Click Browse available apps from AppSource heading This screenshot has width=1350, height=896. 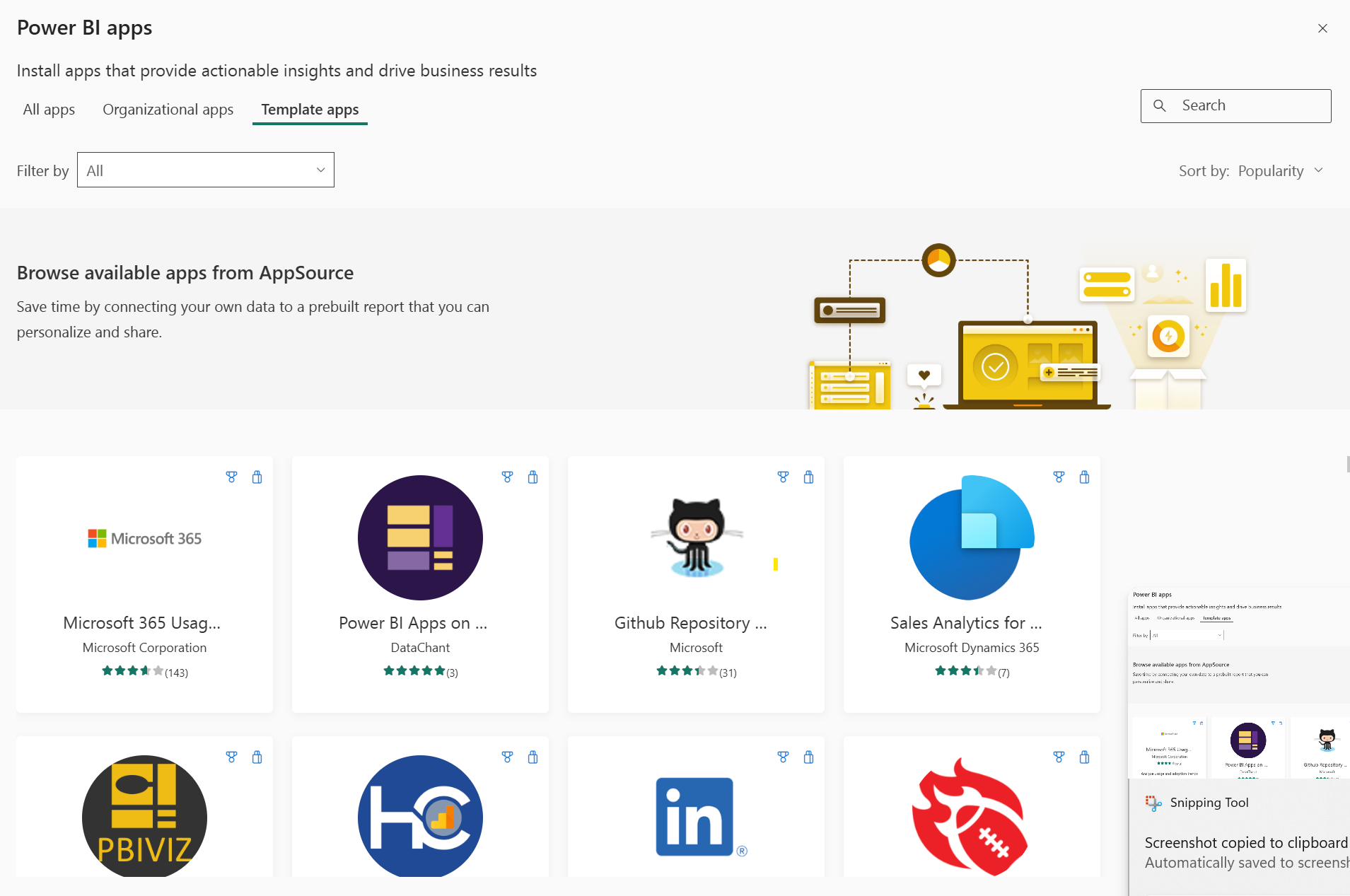point(185,273)
